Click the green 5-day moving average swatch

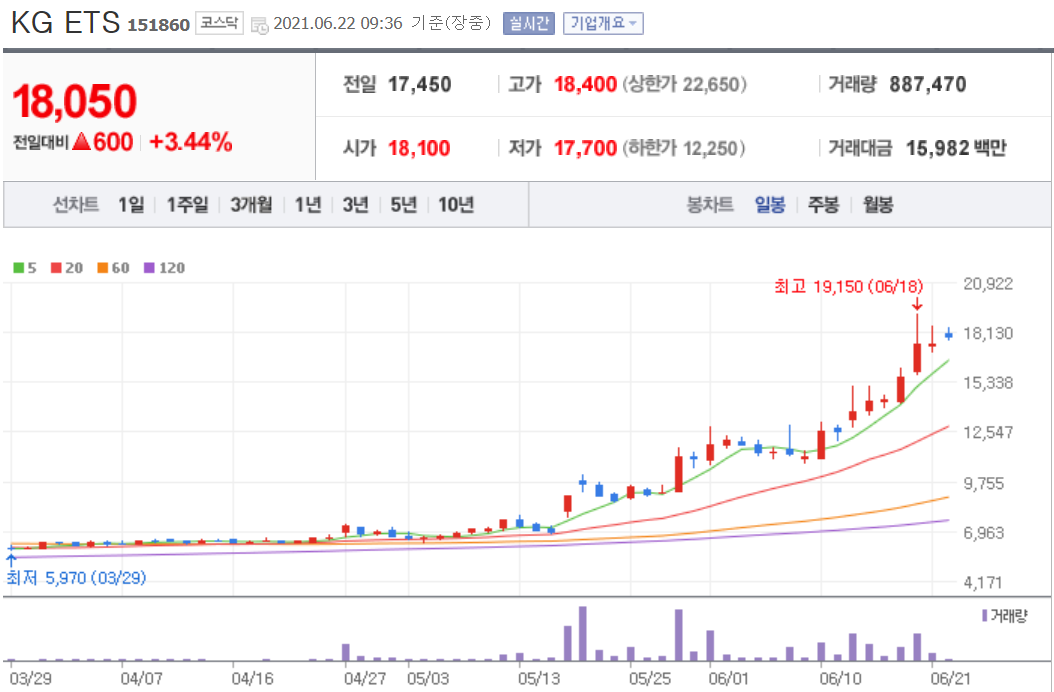[18, 268]
